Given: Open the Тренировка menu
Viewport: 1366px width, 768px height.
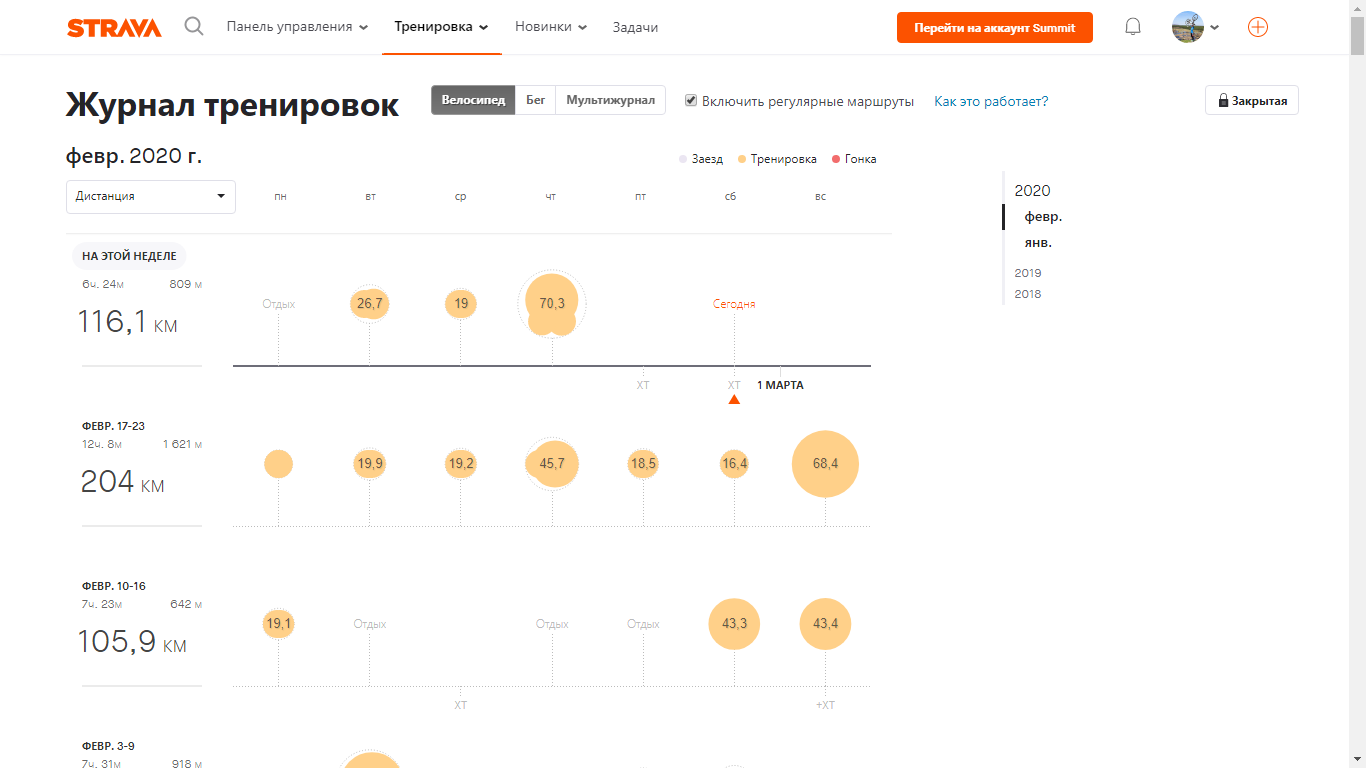Looking at the screenshot, I should 441,27.
